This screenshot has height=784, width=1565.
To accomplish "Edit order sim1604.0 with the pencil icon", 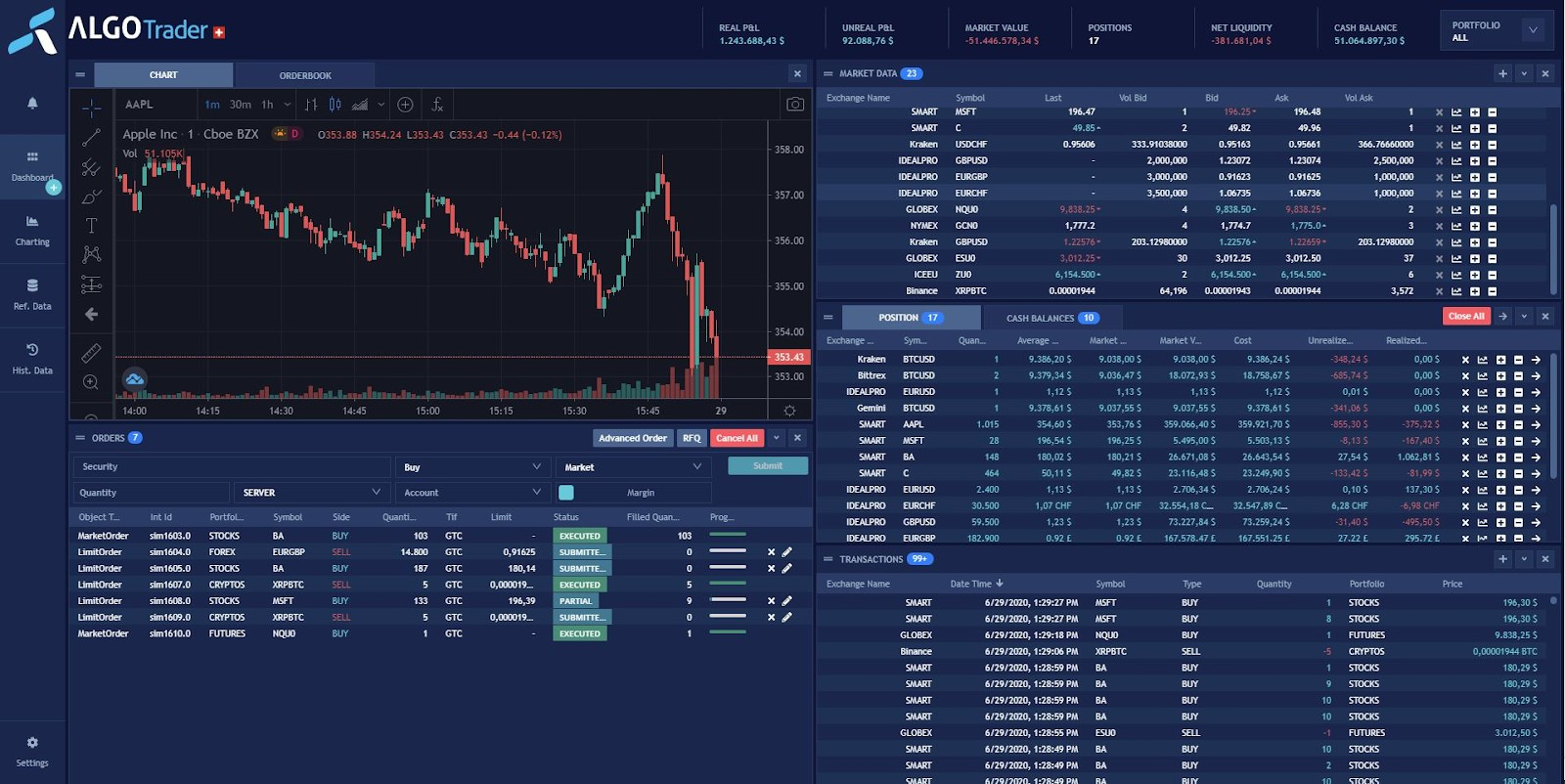I will pos(786,552).
